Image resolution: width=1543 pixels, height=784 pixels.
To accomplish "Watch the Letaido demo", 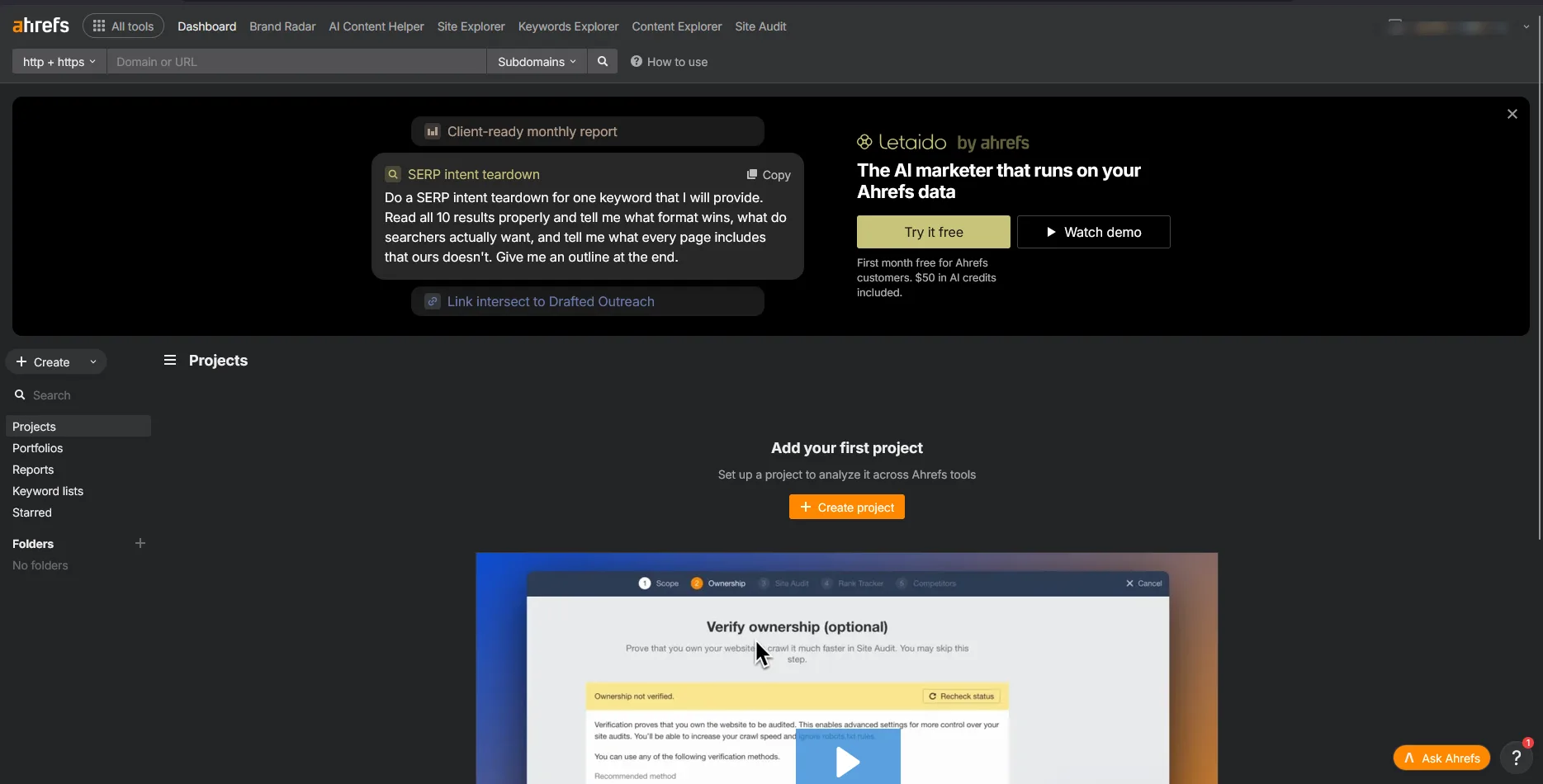I will [1094, 232].
